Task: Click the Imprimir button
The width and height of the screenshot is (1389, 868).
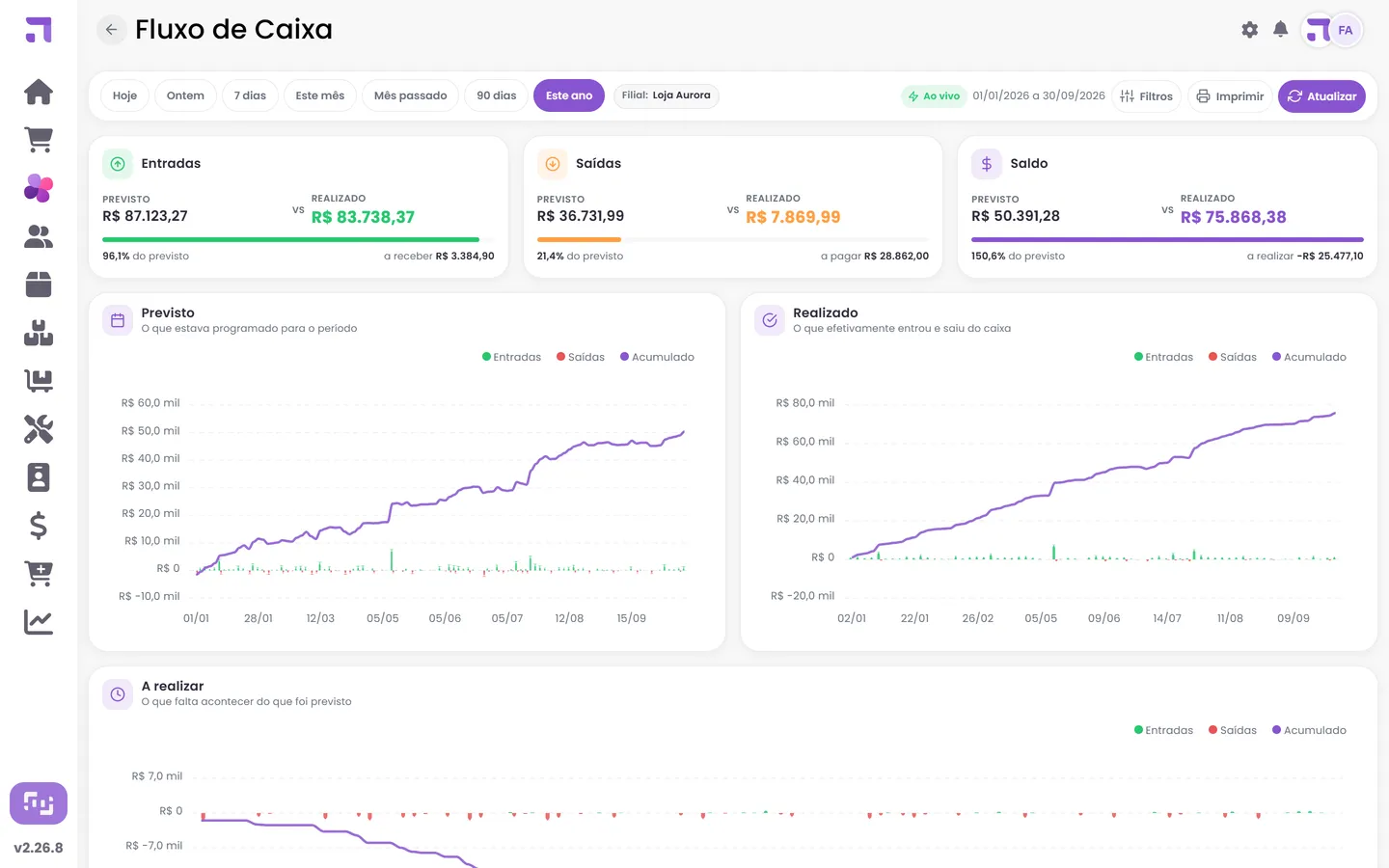Action: pos(1230,96)
